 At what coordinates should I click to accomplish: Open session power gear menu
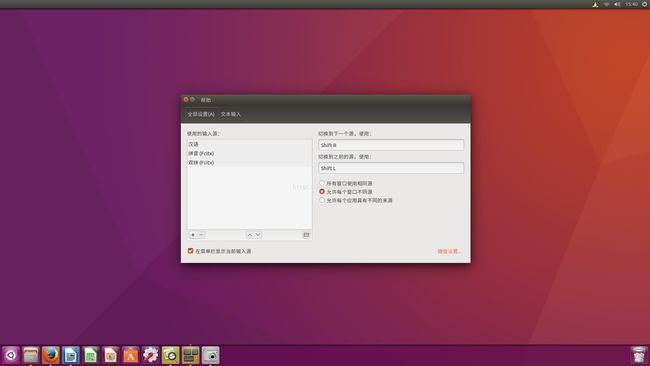click(x=645, y=4)
